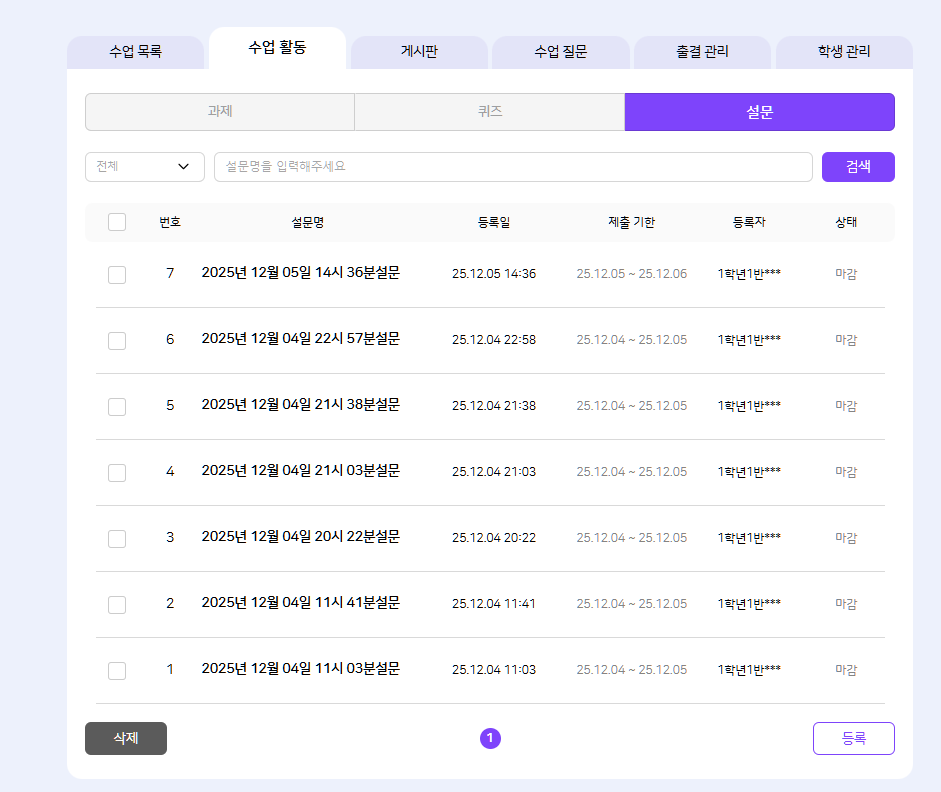The width and height of the screenshot is (941, 792).
Task: Check the box for survey number 4
Action: coord(117,472)
